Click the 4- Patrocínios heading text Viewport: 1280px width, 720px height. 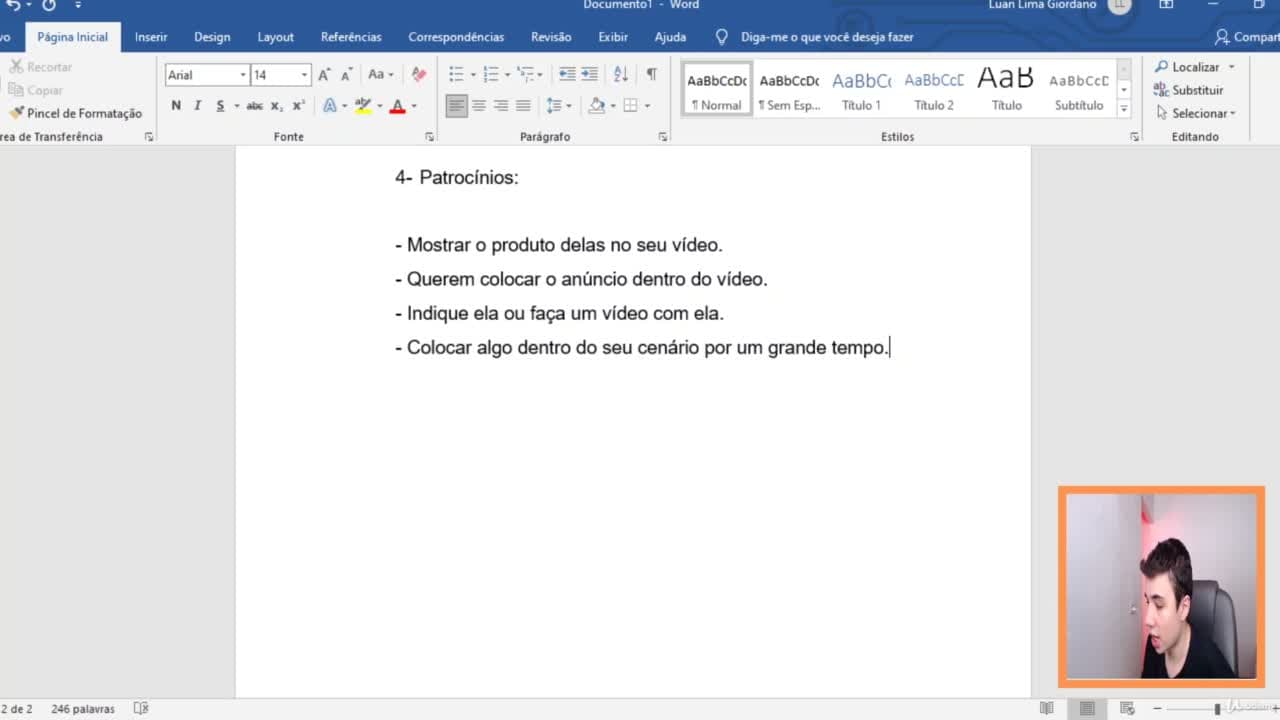tap(457, 178)
